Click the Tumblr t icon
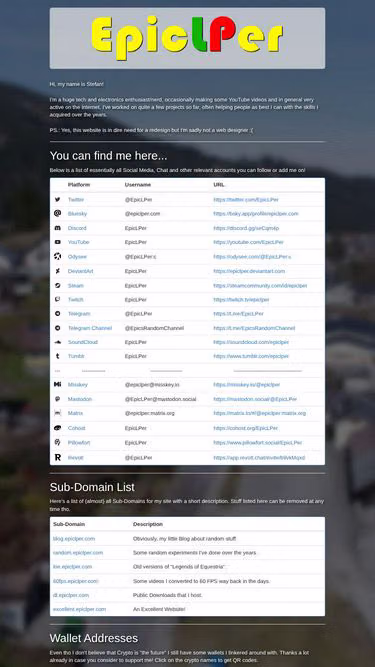The height and width of the screenshot is (667, 375). point(57,356)
